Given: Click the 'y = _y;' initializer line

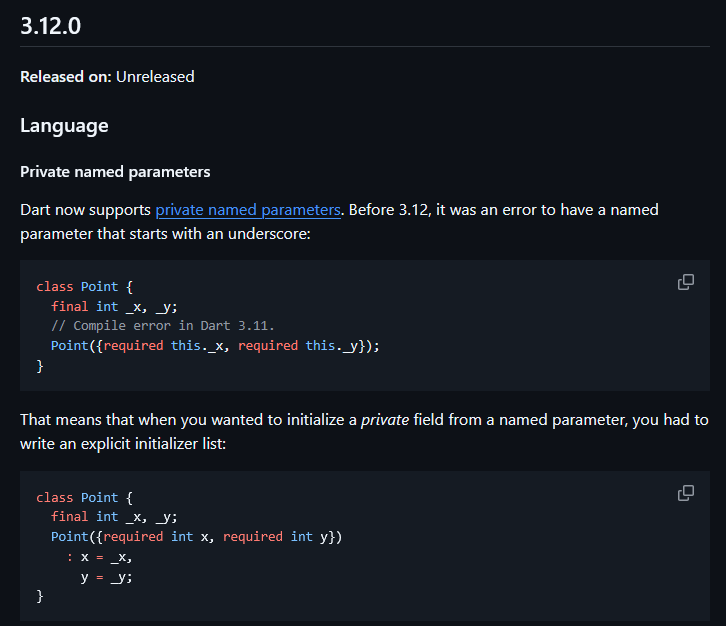Looking at the screenshot, I should (x=106, y=577).
